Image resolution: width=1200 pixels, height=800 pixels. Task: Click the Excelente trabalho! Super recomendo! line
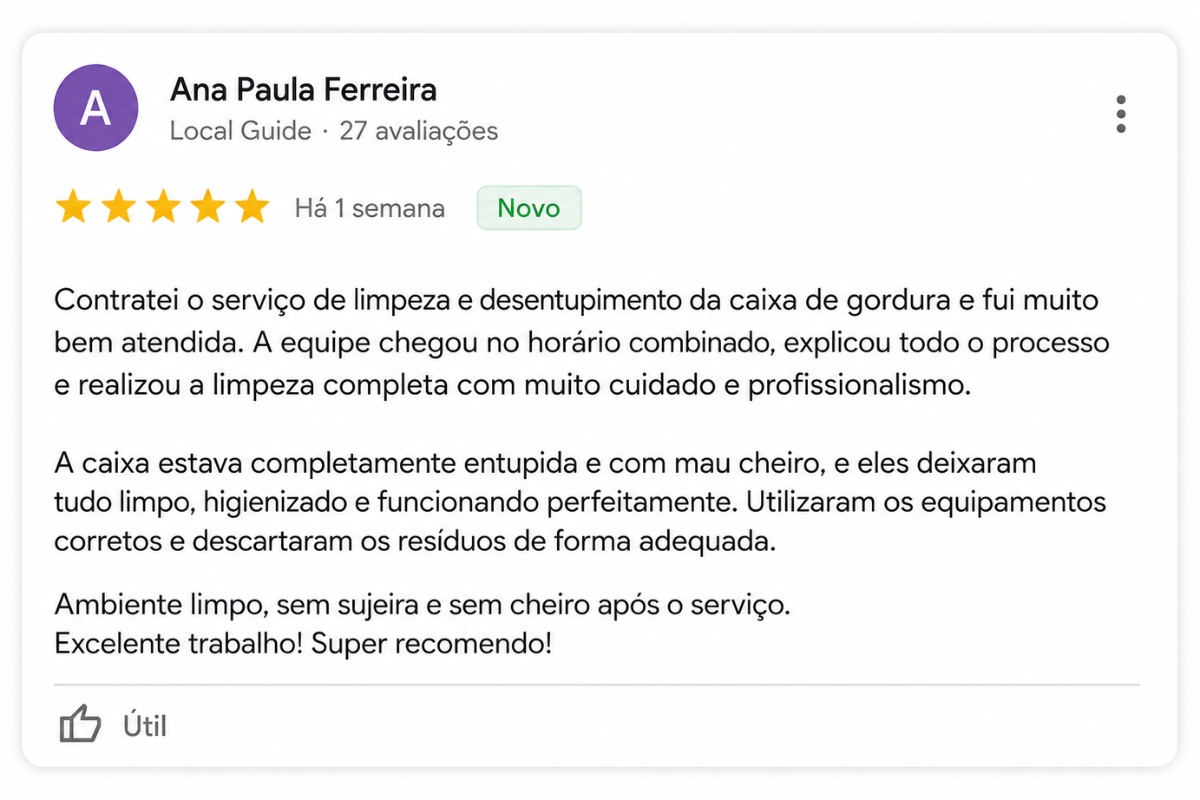click(x=303, y=644)
